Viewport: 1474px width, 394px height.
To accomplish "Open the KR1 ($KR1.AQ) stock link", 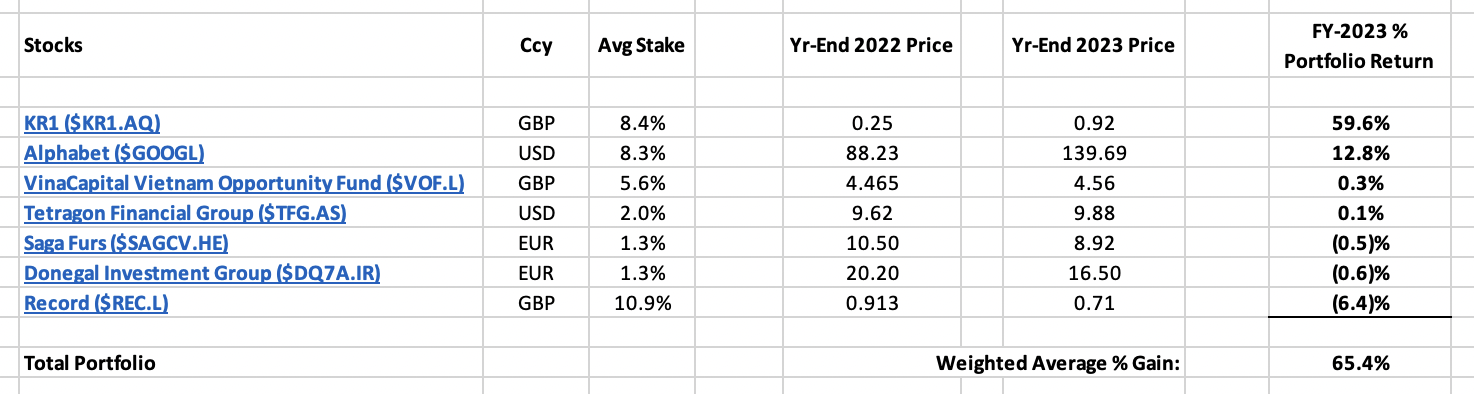I will pyautogui.click(x=92, y=123).
